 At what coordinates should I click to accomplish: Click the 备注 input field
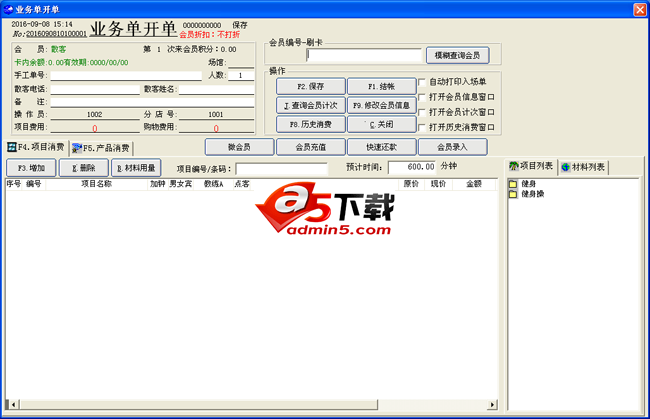pyautogui.click(x=152, y=102)
